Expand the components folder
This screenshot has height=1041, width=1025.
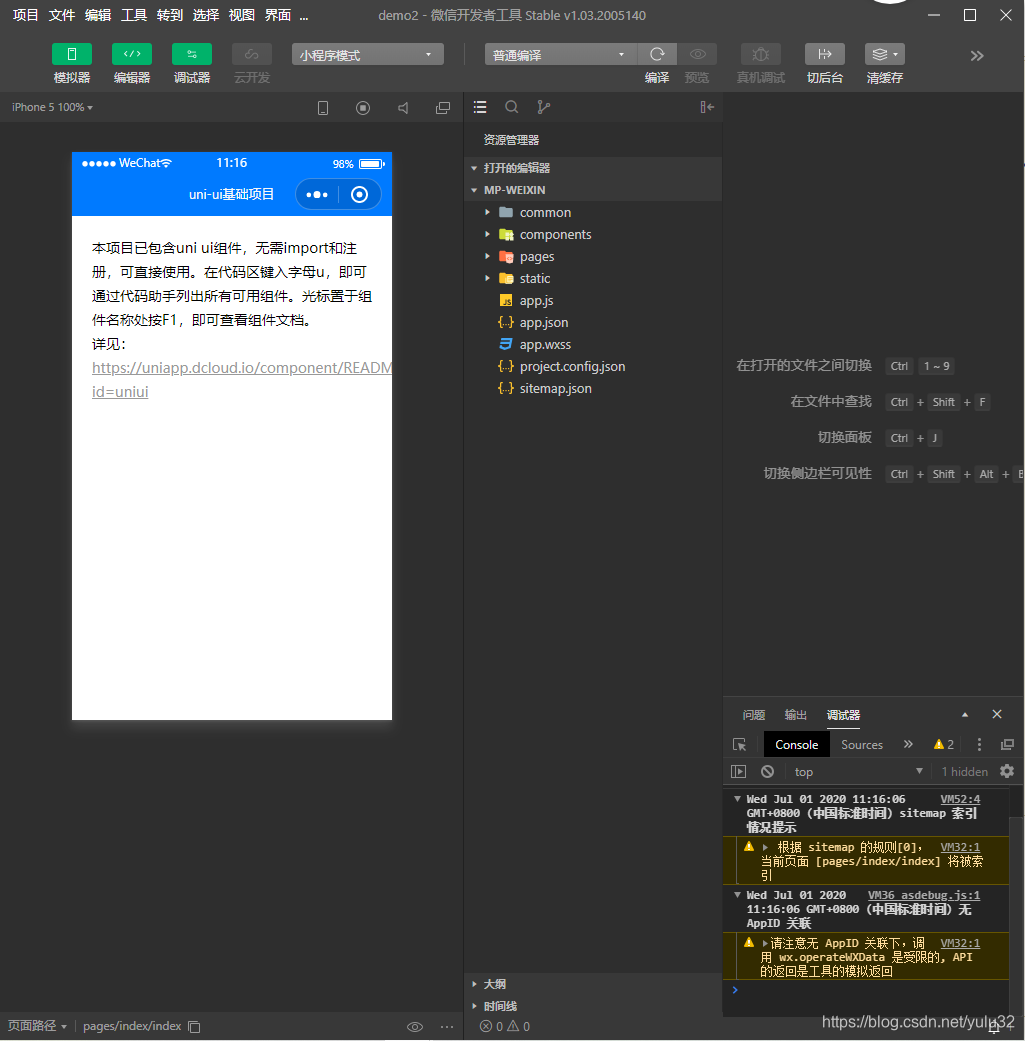[555, 235]
